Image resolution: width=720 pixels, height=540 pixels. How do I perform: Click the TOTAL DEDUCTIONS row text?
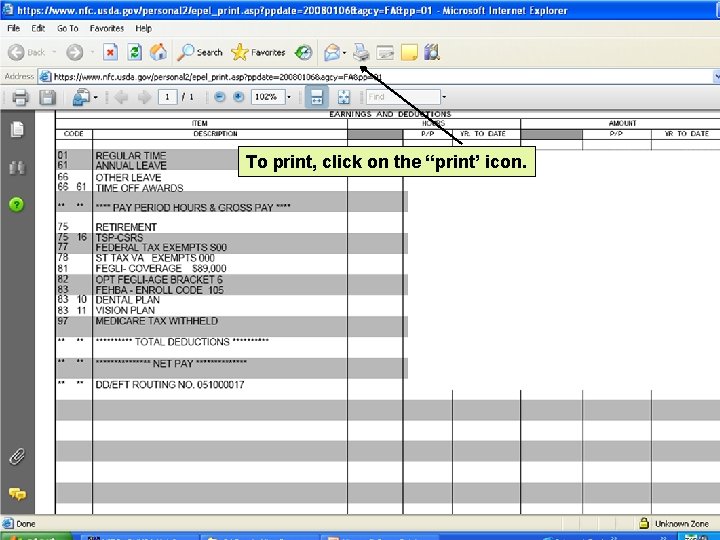click(182, 342)
